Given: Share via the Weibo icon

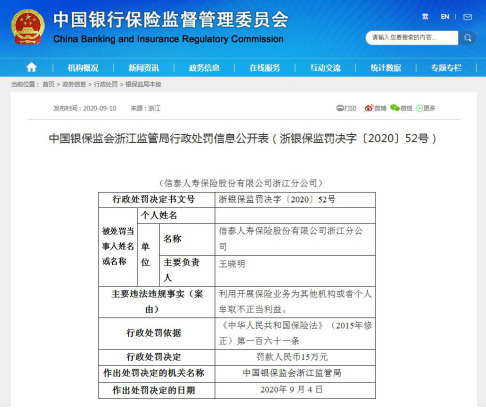Looking at the screenshot, I should click(x=369, y=108).
